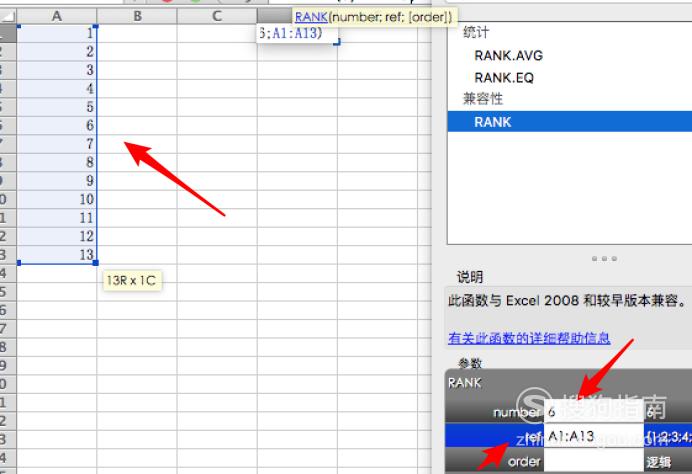Image resolution: width=692 pixels, height=474 pixels.
Task: Click cell containing 4 in column A
Action: click(x=56, y=89)
